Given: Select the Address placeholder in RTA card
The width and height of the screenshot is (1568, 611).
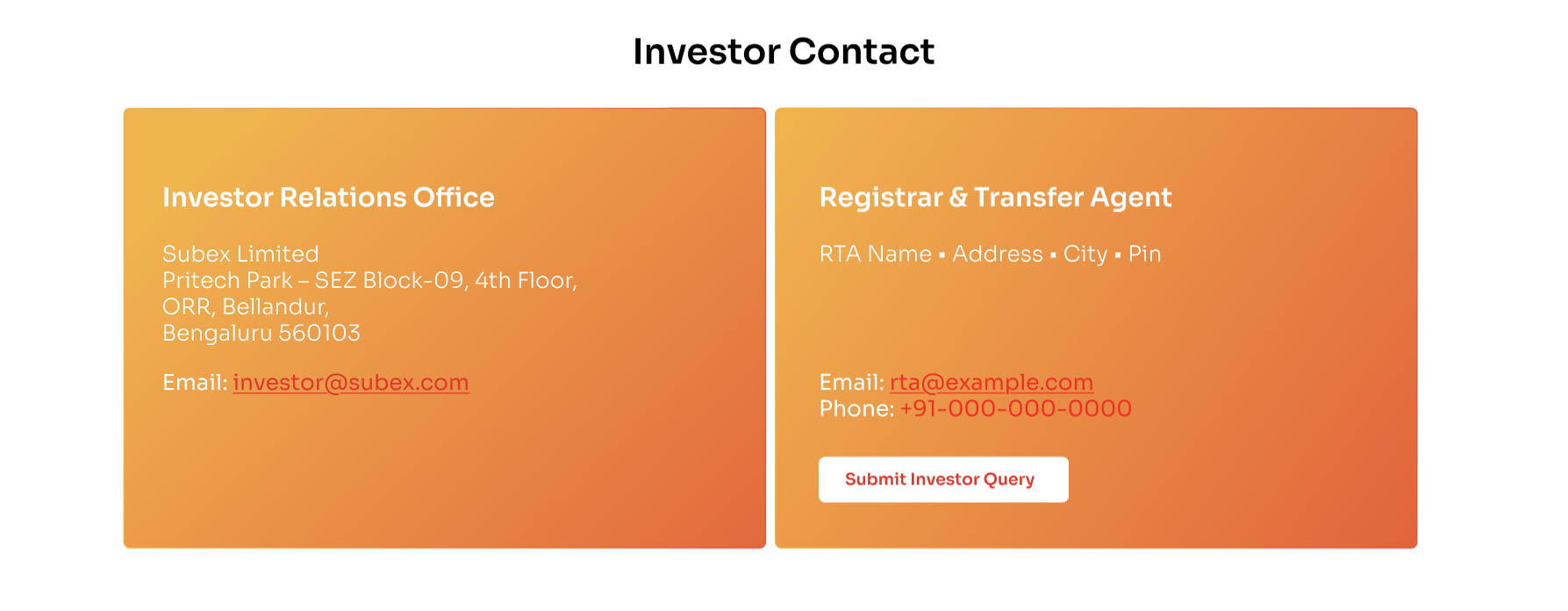Looking at the screenshot, I should coord(997,255).
